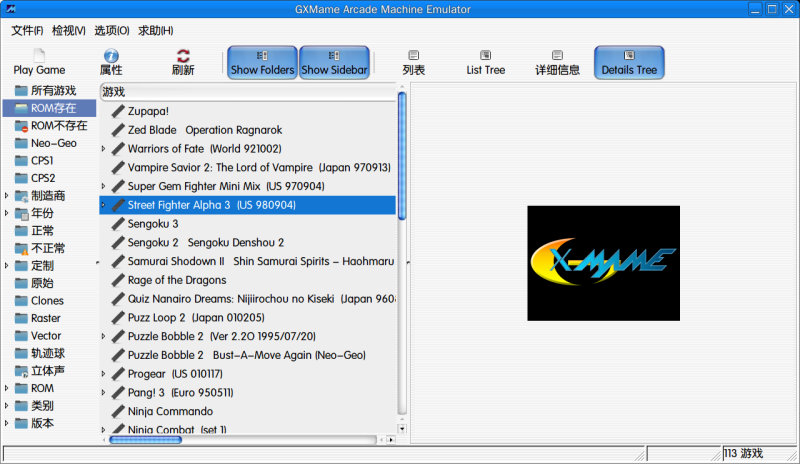This screenshot has height=464, width=800.
Task: Toggle the Show Folders button
Action: click(x=262, y=63)
